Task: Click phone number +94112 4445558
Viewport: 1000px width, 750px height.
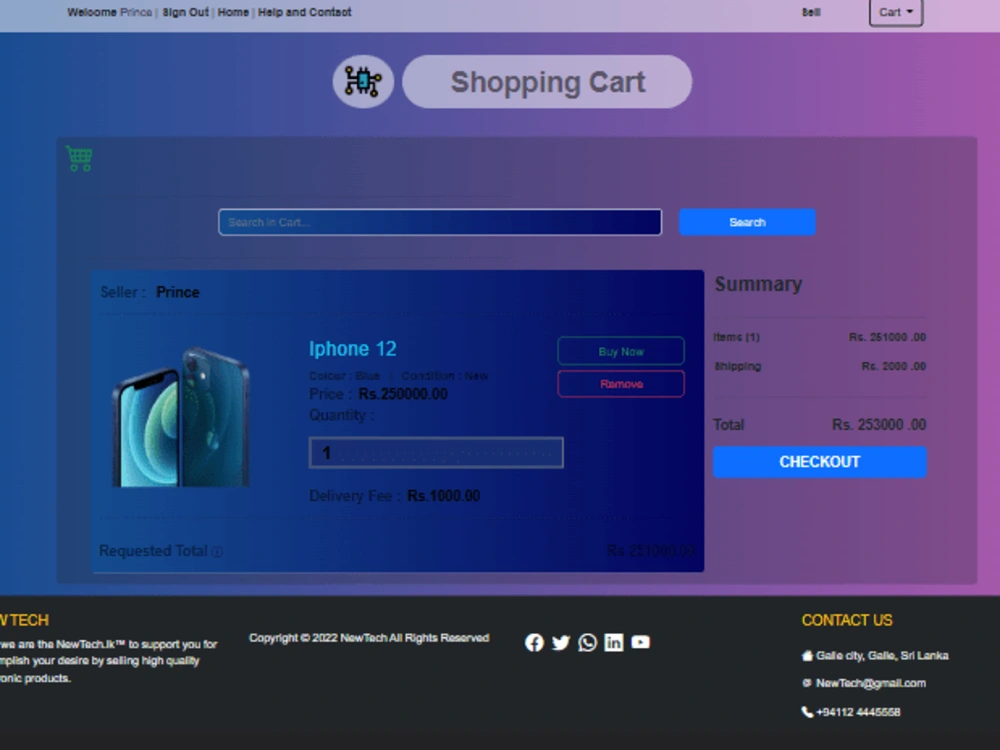Action: click(858, 712)
